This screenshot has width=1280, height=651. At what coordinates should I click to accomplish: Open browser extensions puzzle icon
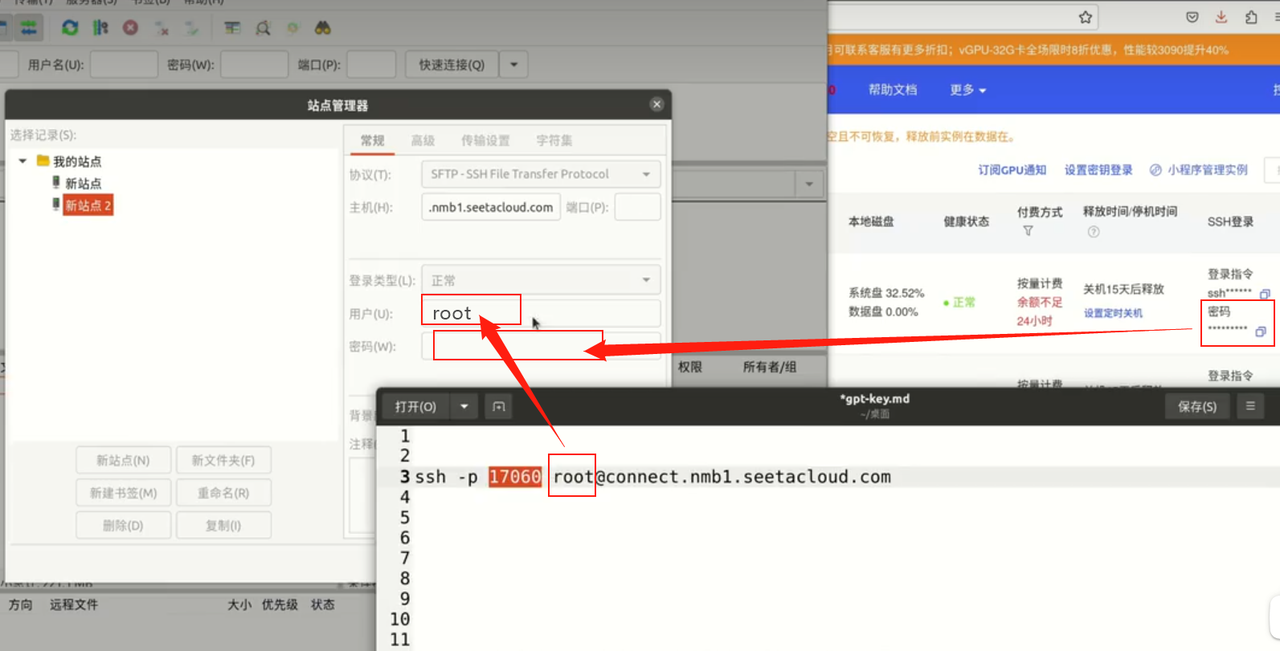[1251, 17]
